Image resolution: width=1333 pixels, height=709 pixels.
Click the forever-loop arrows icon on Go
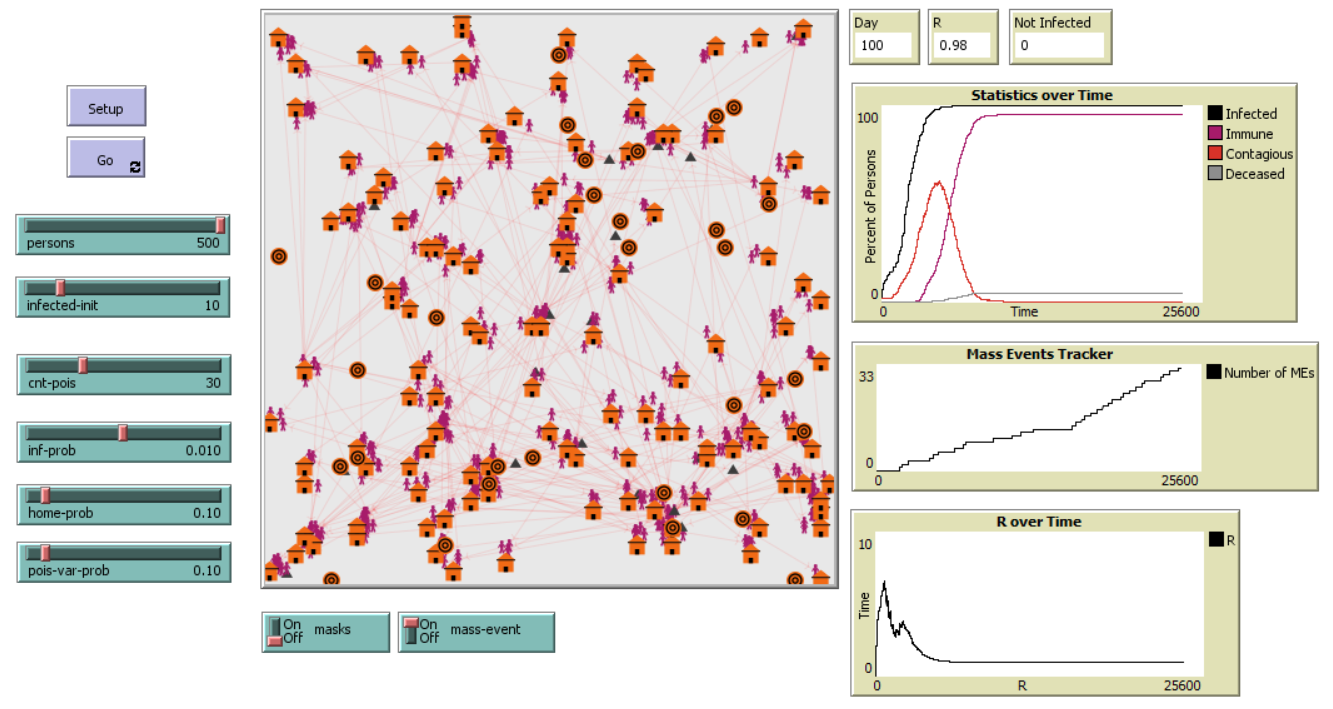pos(135,168)
